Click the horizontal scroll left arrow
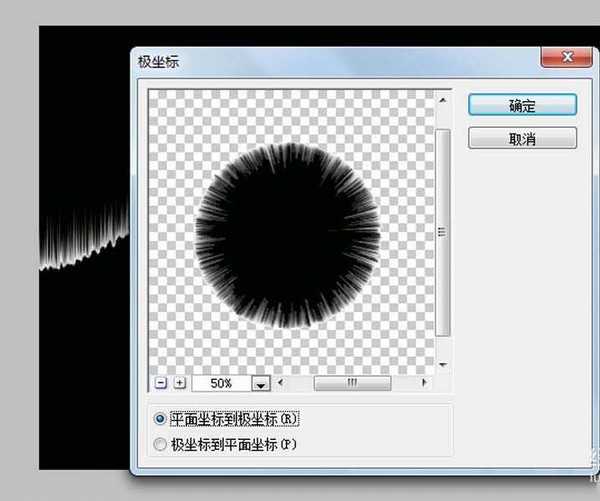Viewport: 600px width, 501px height. click(281, 383)
